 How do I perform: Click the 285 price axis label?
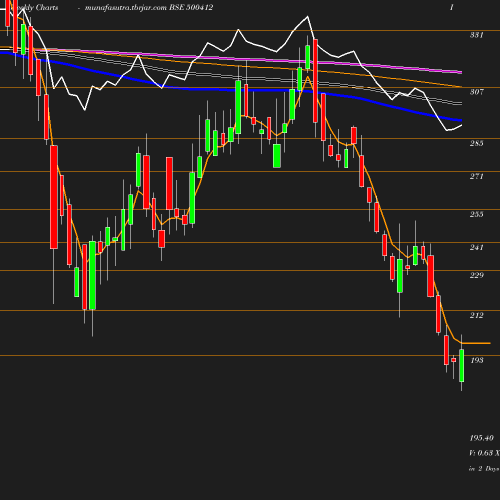point(476,143)
